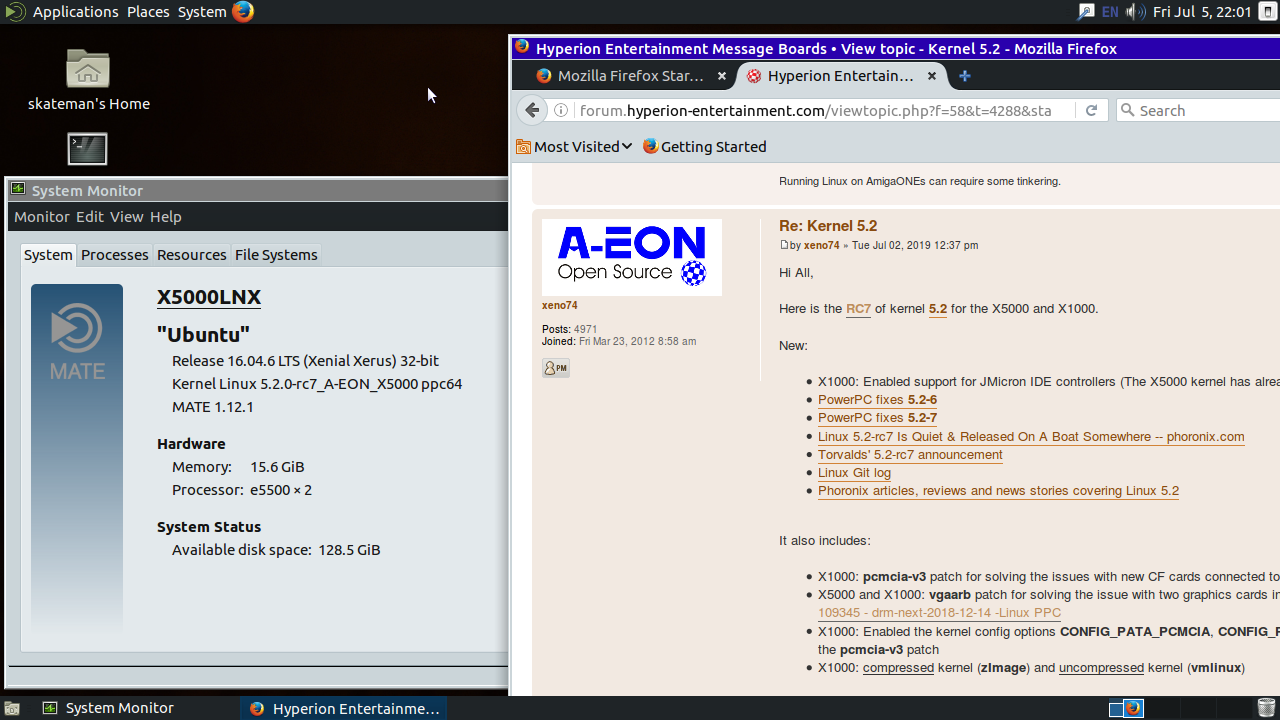Image resolution: width=1280 pixels, height=720 pixels.
Task: Open the terminal icon on the desktop
Action: coord(87,149)
